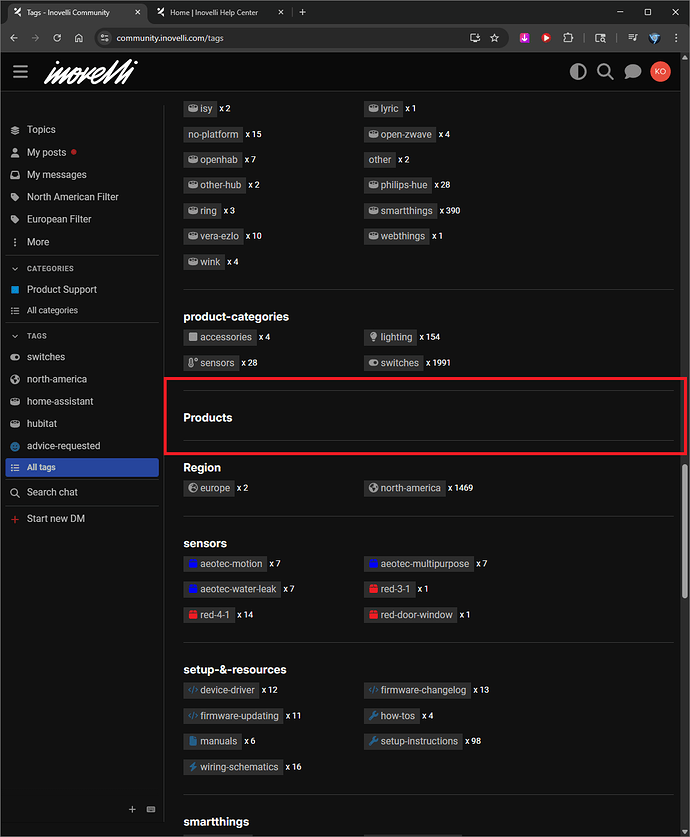Bookmark this page with star icon
Image resolution: width=690 pixels, height=837 pixels.
pos(495,38)
